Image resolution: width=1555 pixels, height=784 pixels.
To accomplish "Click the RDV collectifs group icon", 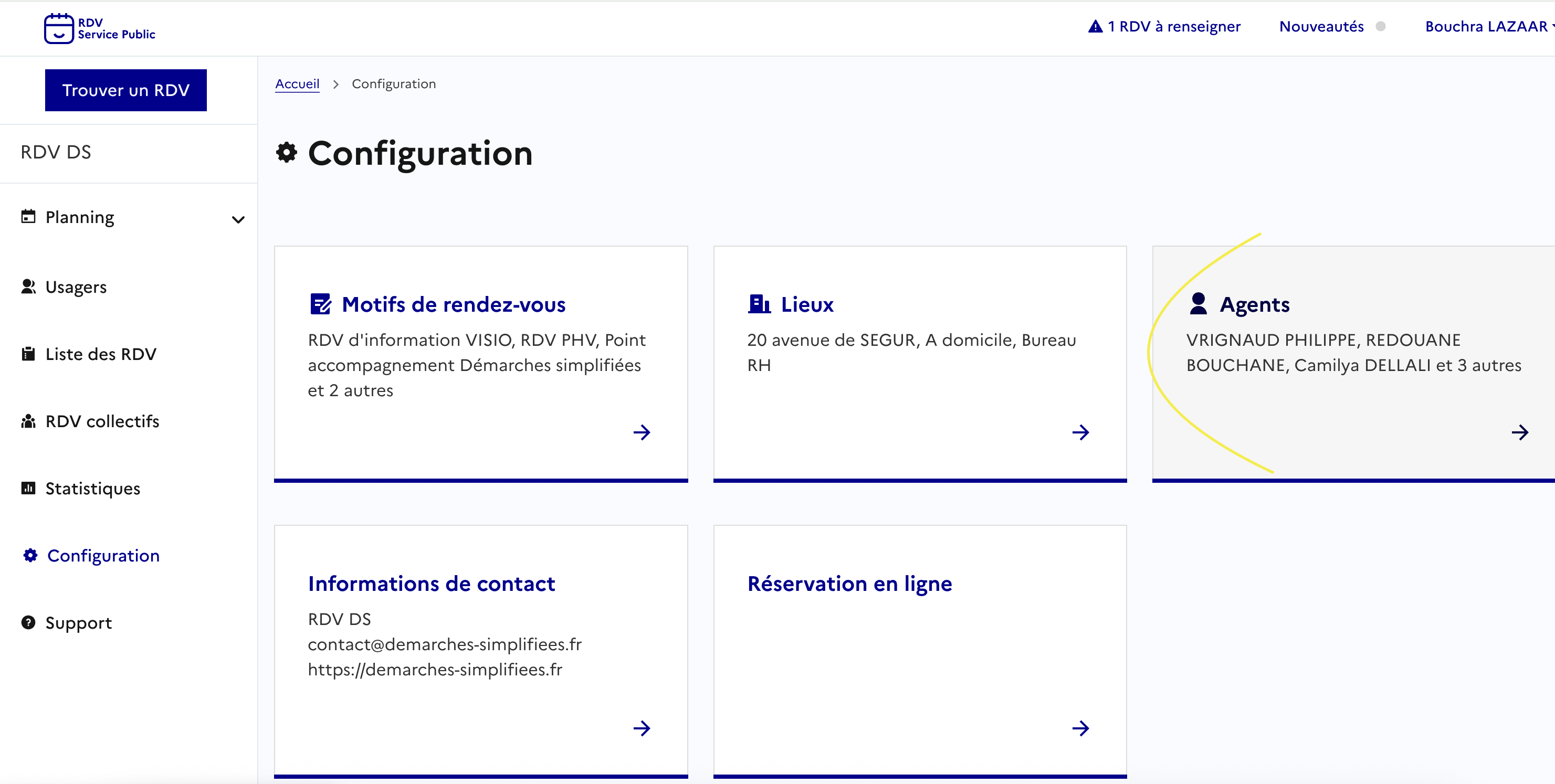I will pos(28,421).
